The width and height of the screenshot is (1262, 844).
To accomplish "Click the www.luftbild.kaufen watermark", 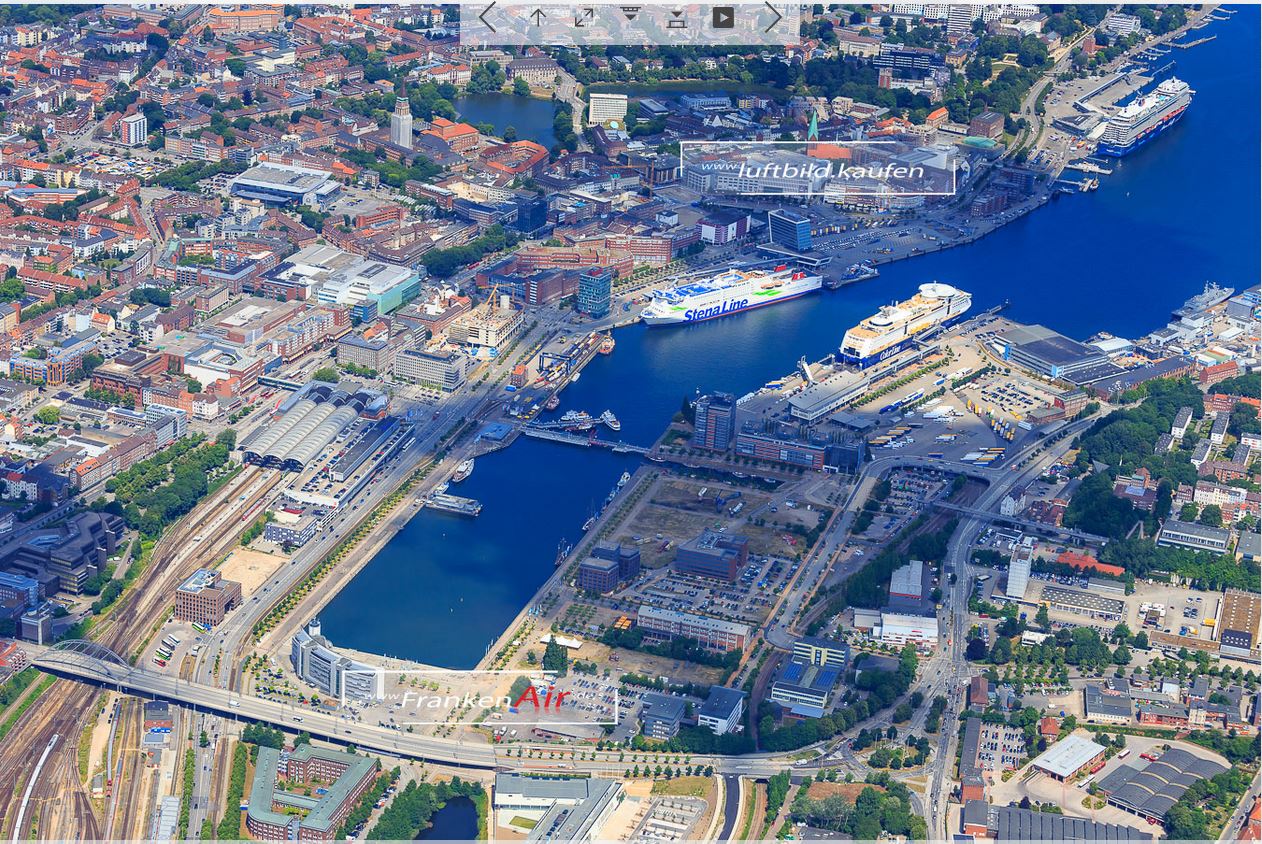I will [x=818, y=169].
